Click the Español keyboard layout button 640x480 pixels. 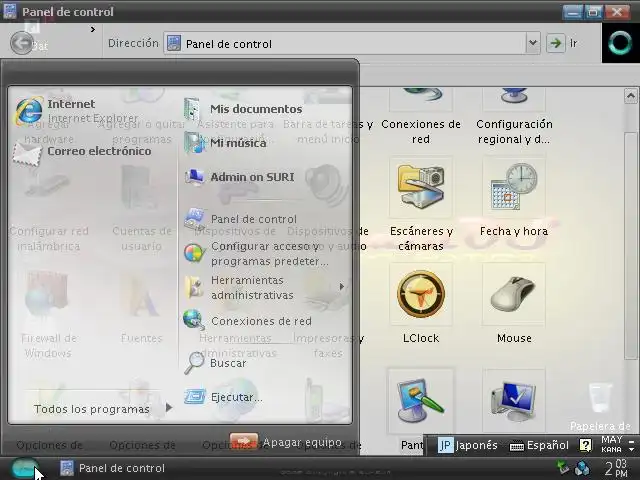point(539,445)
